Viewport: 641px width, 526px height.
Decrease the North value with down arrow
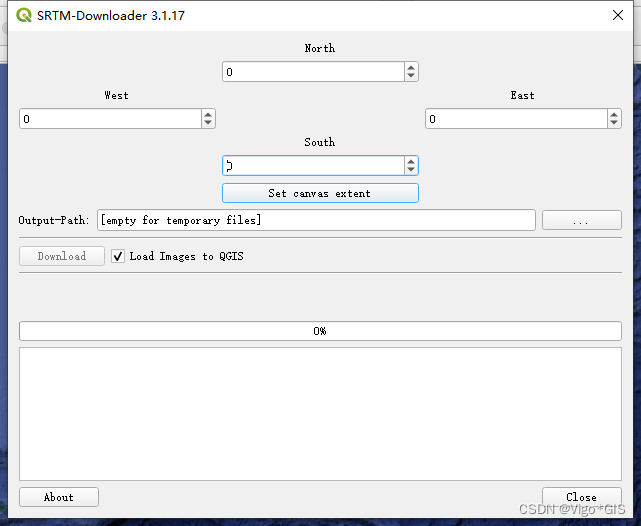pos(411,76)
